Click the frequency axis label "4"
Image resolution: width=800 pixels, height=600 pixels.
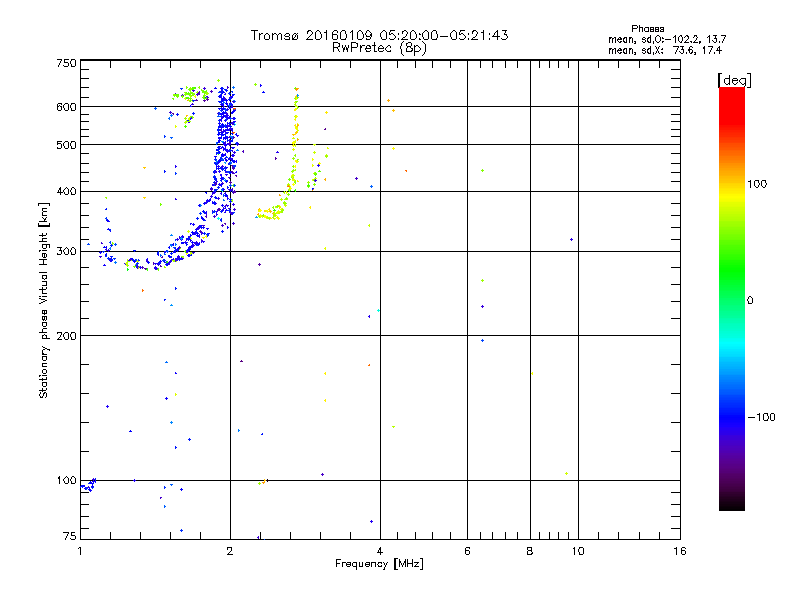coord(380,551)
